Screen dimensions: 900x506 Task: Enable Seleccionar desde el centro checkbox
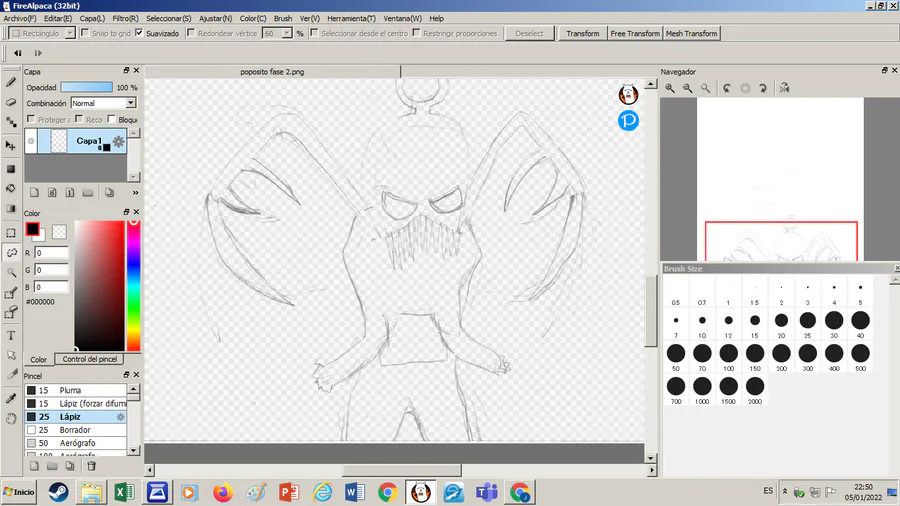point(315,33)
